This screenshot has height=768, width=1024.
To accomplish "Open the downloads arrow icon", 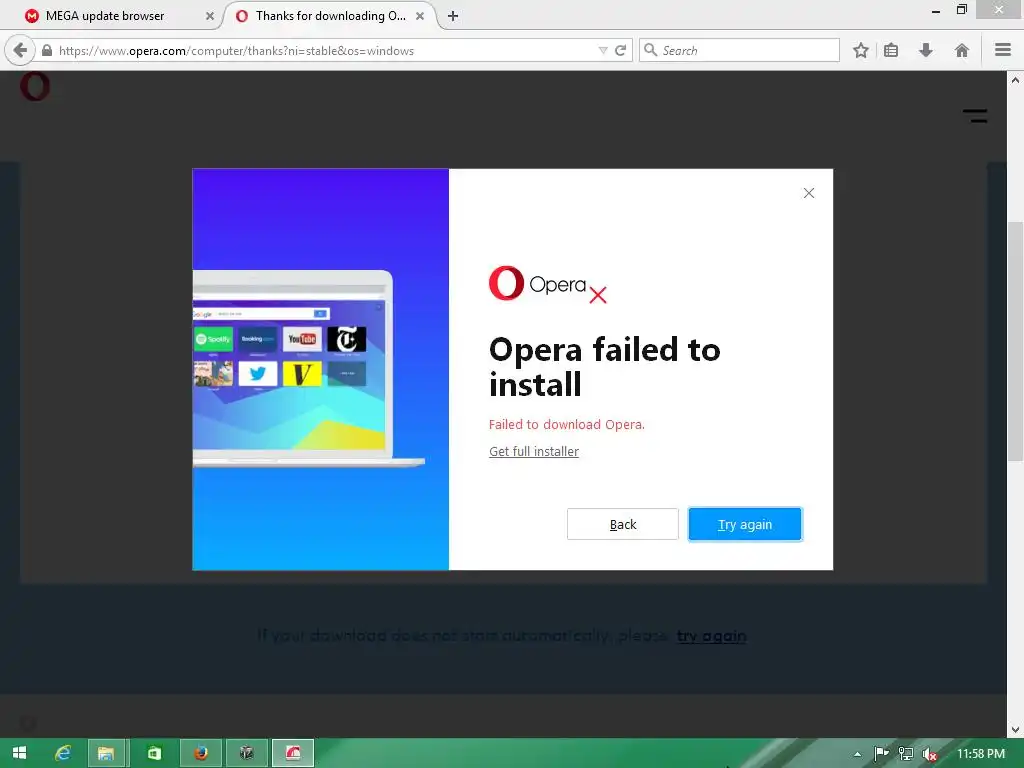I will click(x=925, y=50).
